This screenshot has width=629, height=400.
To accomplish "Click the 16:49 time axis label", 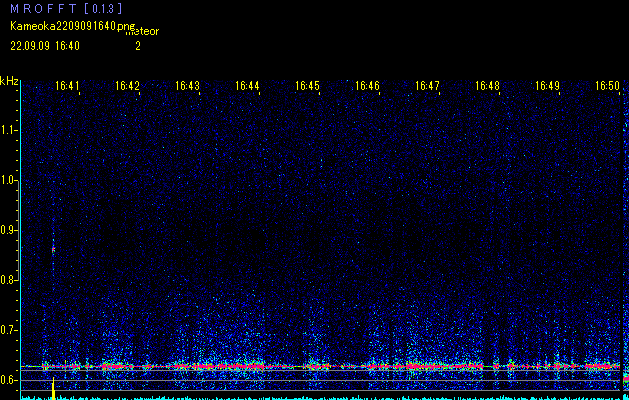I will click(547, 86).
